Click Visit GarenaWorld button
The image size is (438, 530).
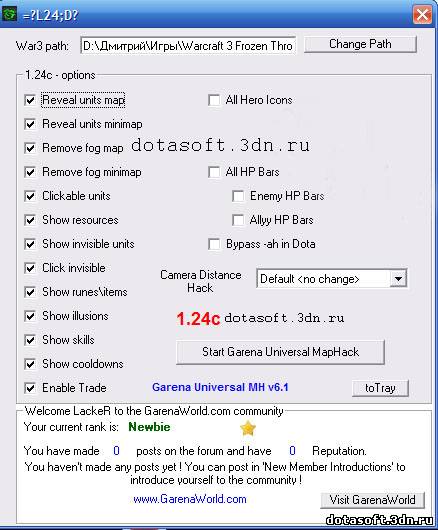pyautogui.click(x=372, y=500)
